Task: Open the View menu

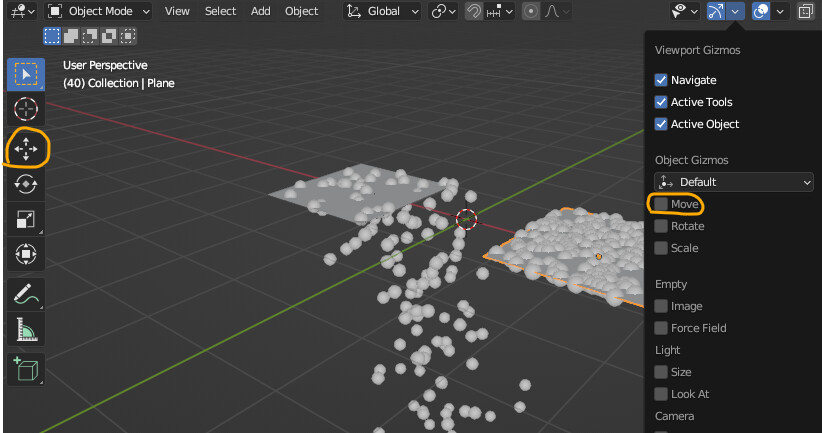Action: 177,11
